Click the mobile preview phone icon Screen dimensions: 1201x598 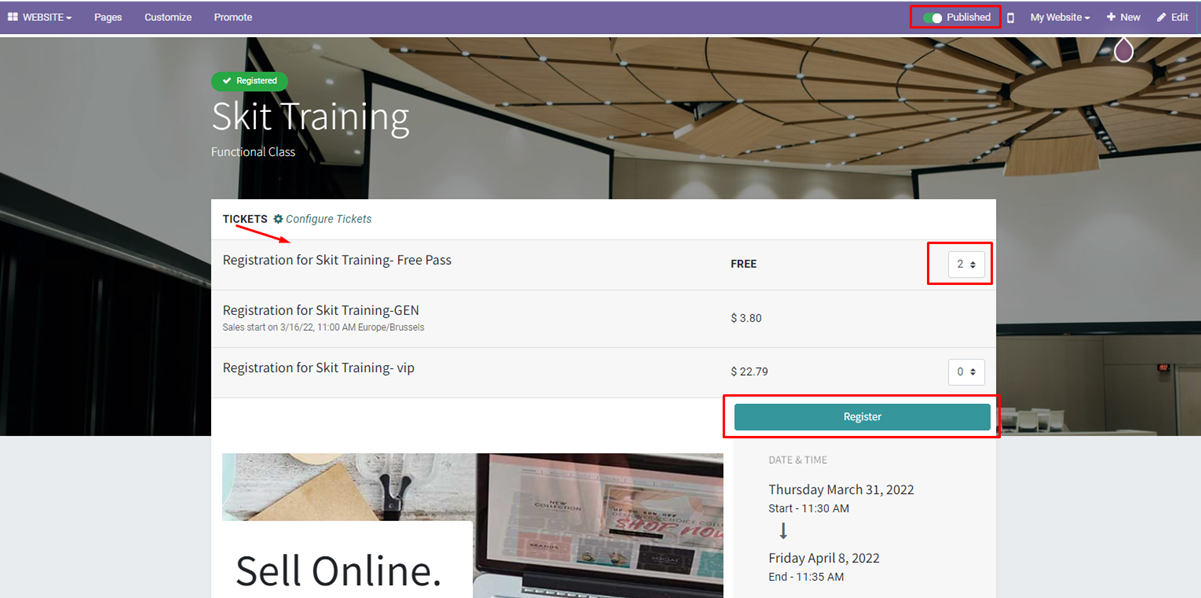(x=1010, y=17)
